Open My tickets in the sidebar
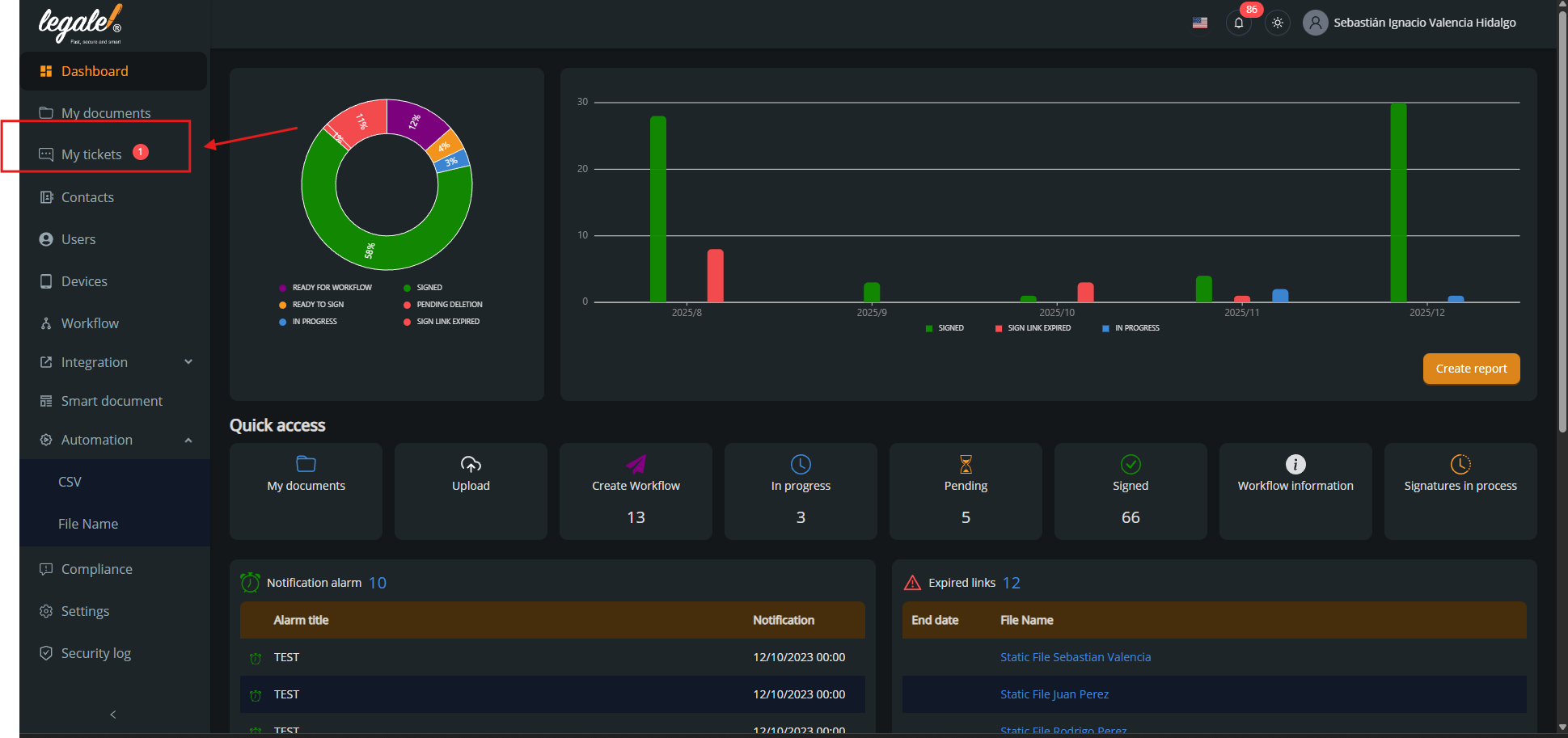The image size is (1568, 738). click(x=91, y=154)
